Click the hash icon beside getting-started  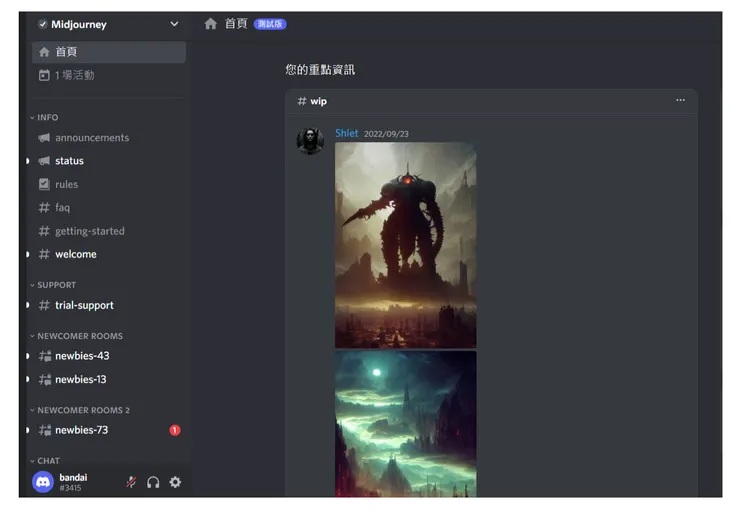point(44,231)
